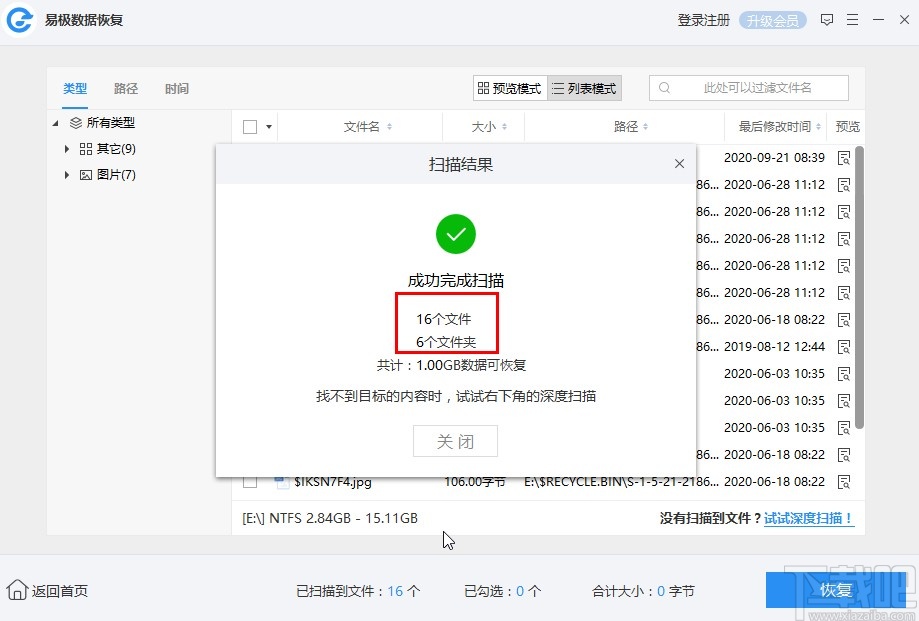This screenshot has width=919, height=621.
Task: Click 合计大小:0 字节 status
Action: coord(643,591)
